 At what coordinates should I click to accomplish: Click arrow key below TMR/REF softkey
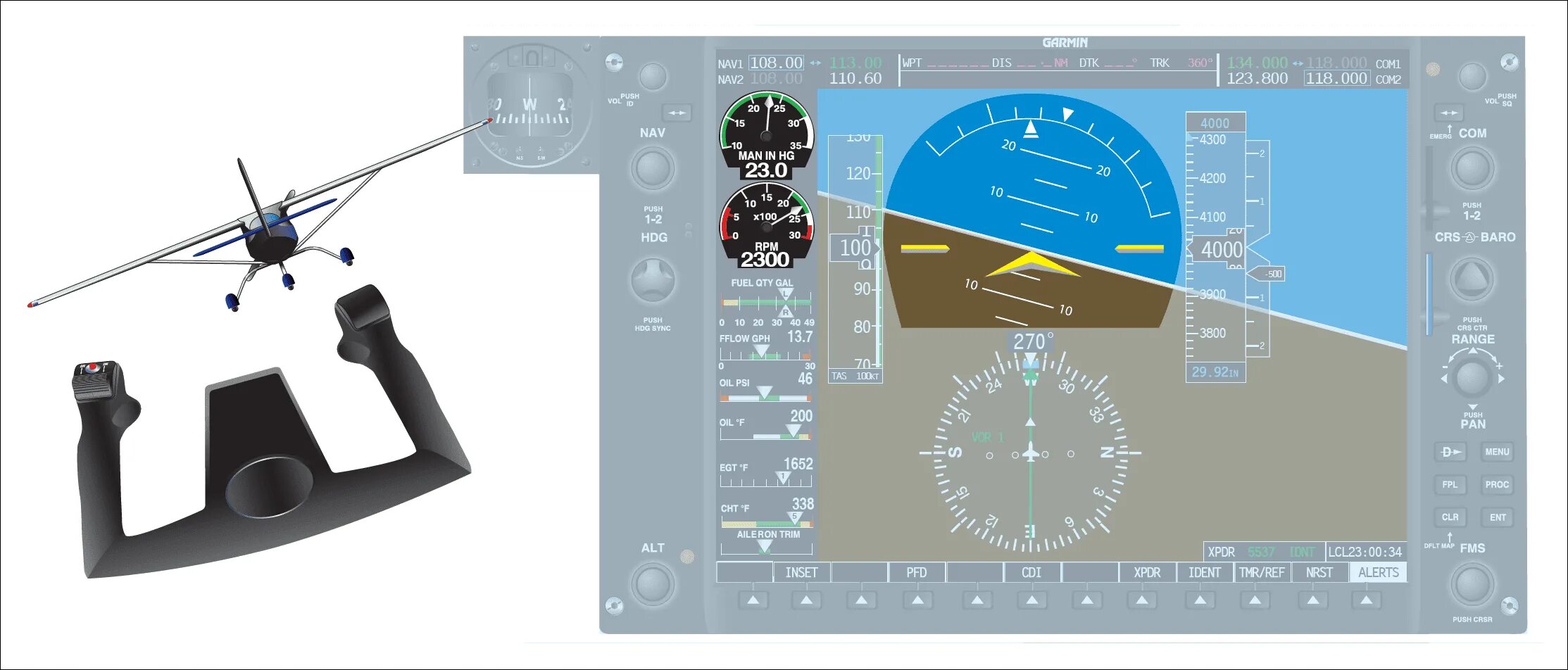click(x=1255, y=600)
